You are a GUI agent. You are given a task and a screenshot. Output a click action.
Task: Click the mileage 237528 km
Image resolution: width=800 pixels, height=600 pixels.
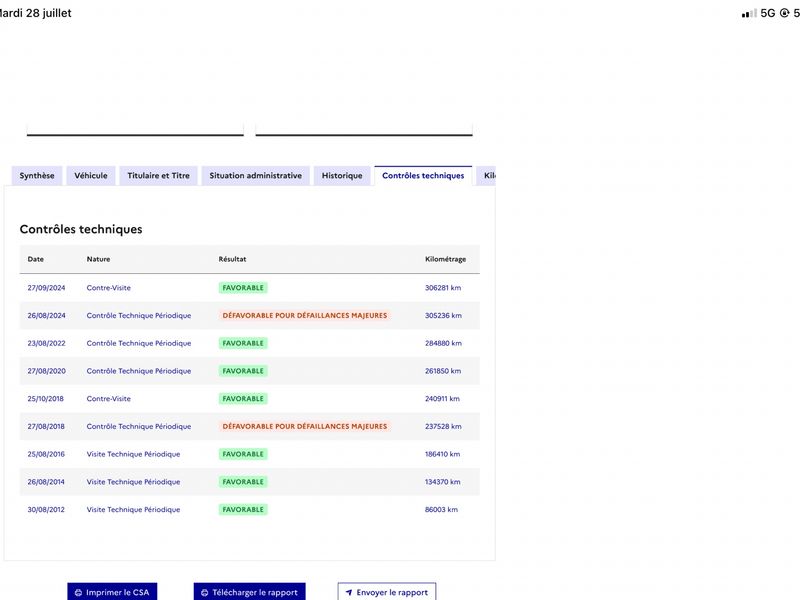(x=443, y=427)
